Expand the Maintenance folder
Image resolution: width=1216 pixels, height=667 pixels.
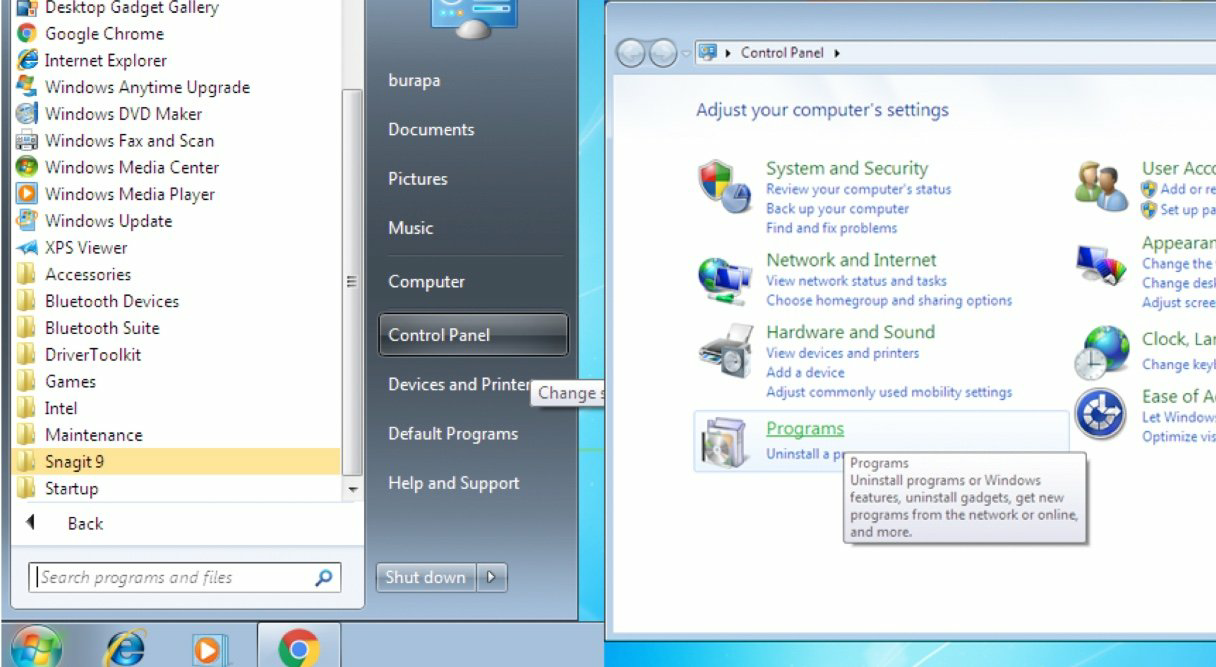click(93, 435)
